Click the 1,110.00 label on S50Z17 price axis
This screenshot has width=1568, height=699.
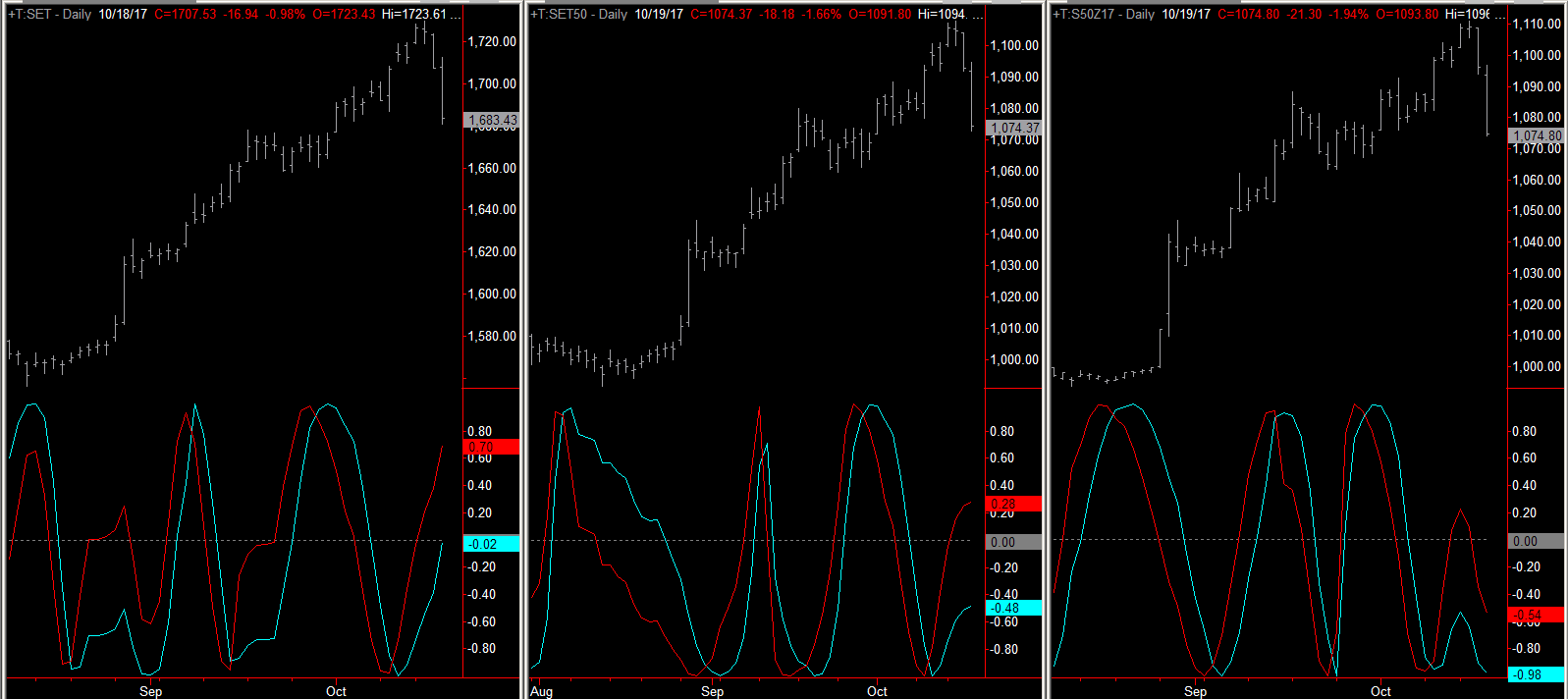point(1538,24)
